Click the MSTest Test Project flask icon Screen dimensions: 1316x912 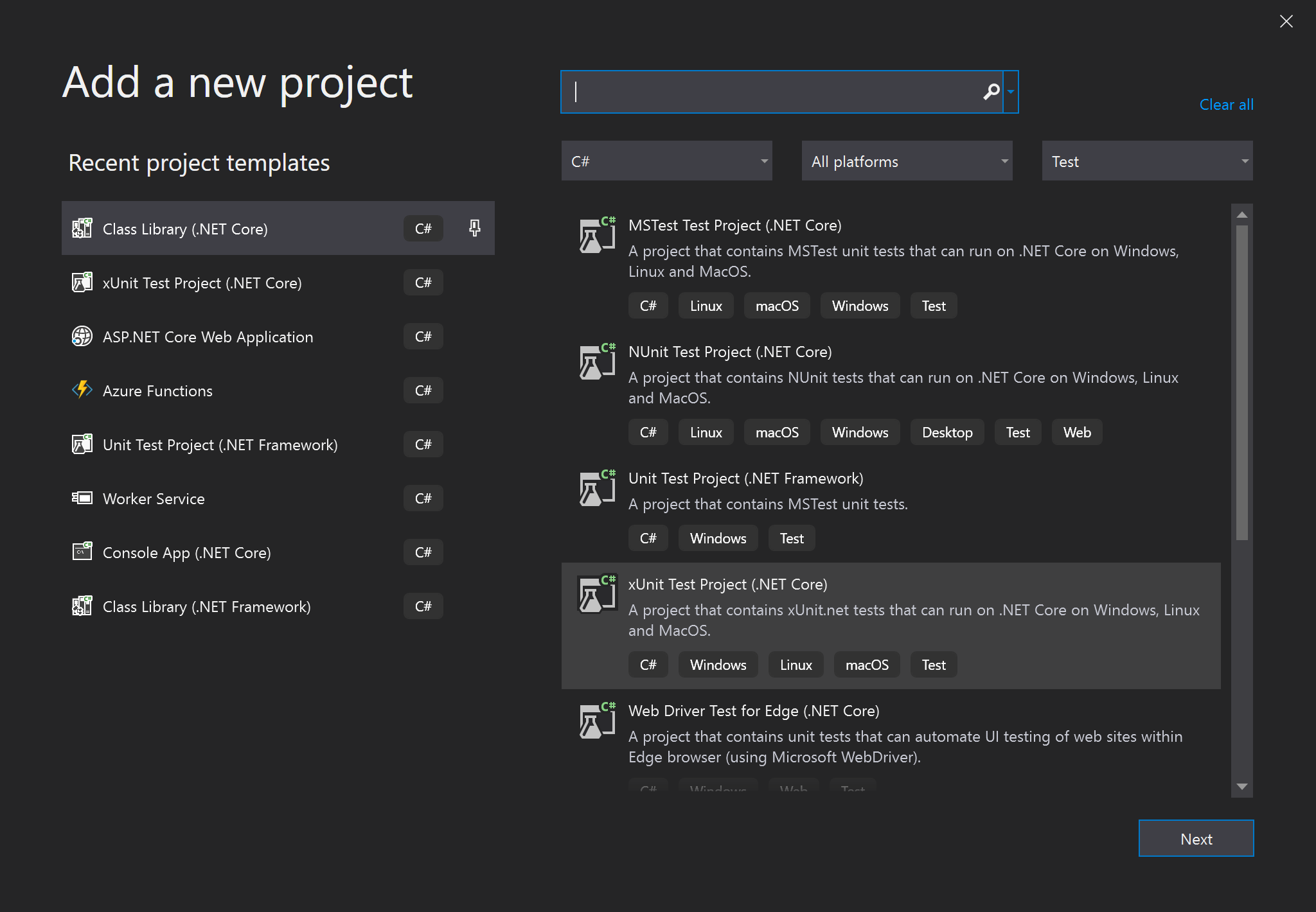597,236
